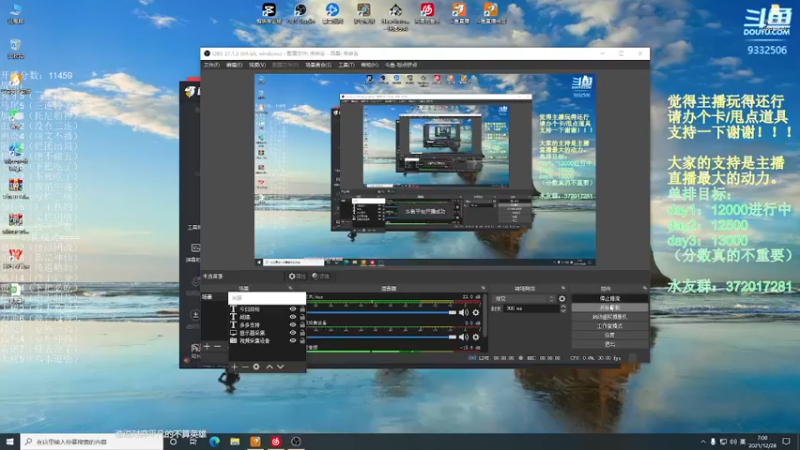Mute the second audio mixer track
The width and height of the screenshot is (800, 450).
pos(463,337)
